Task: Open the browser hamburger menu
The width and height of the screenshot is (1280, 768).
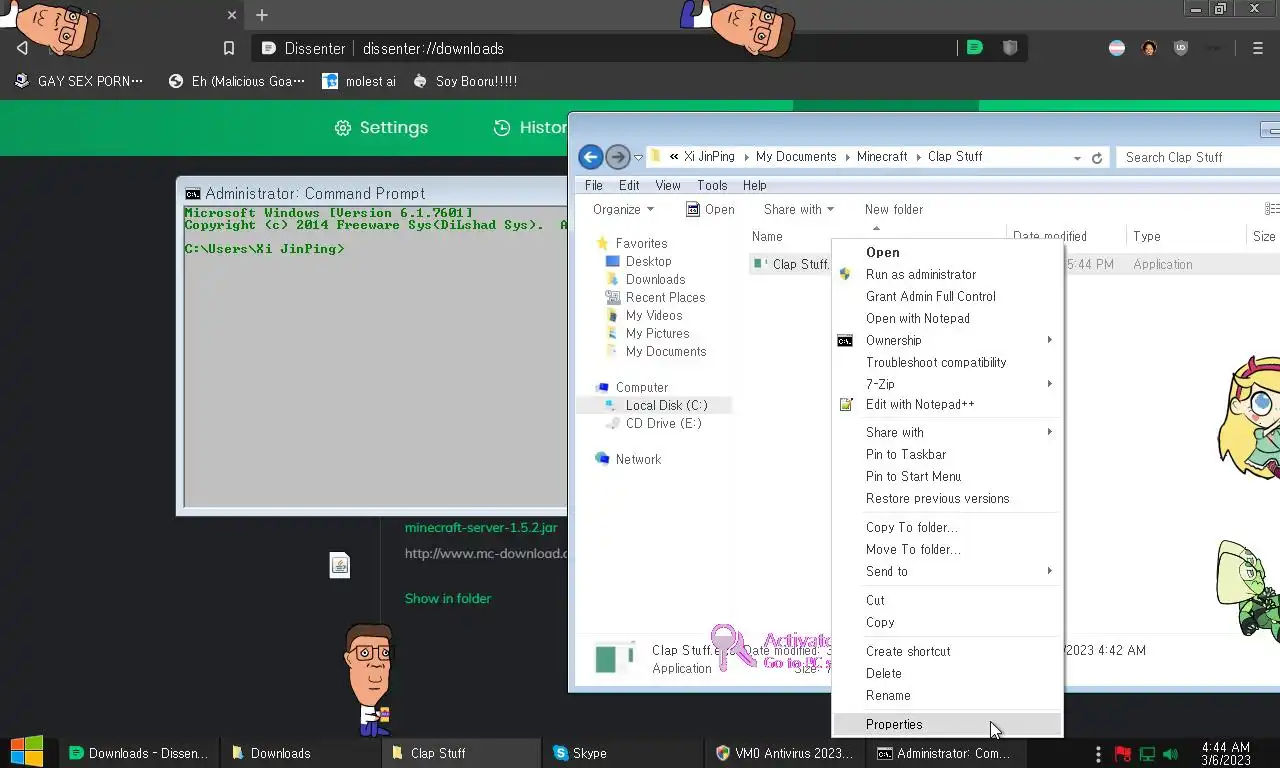Action: [1258, 48]
